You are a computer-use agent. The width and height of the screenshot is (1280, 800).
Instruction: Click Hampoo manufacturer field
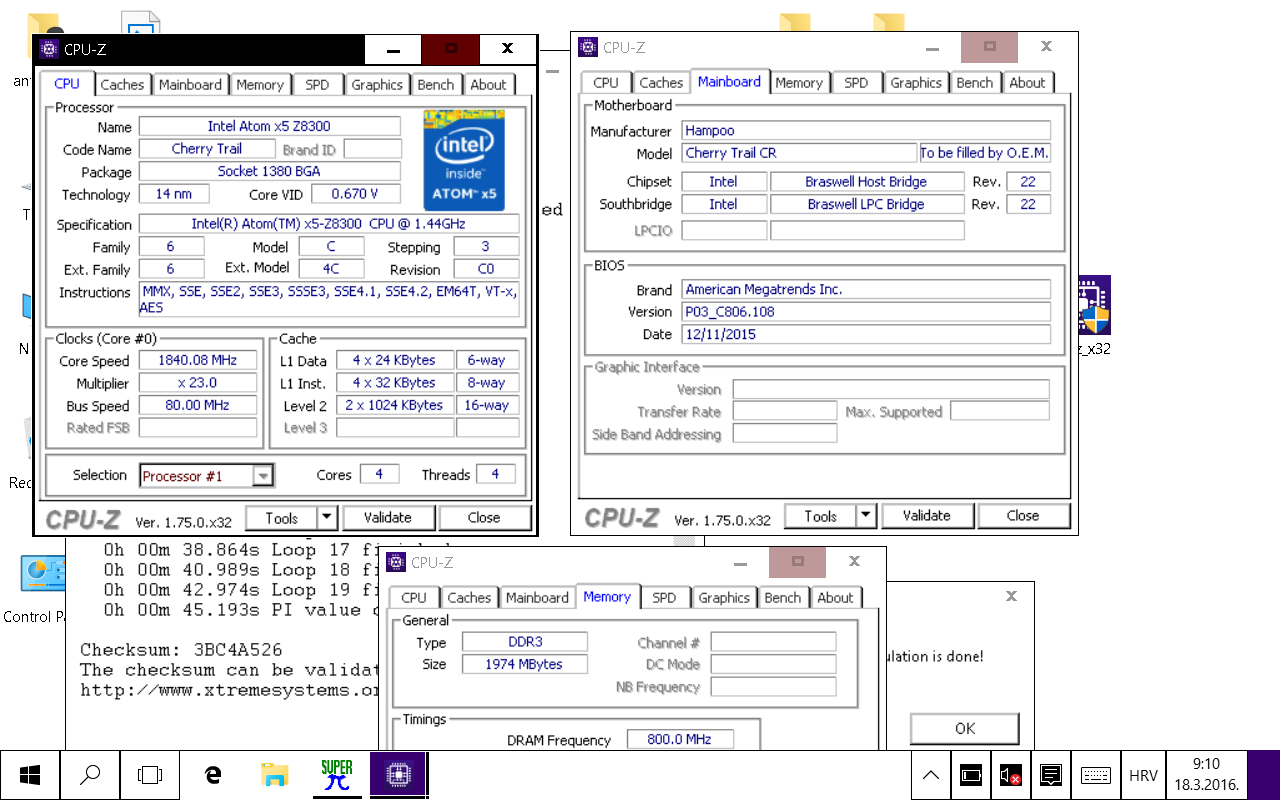[x=866, y=131]
